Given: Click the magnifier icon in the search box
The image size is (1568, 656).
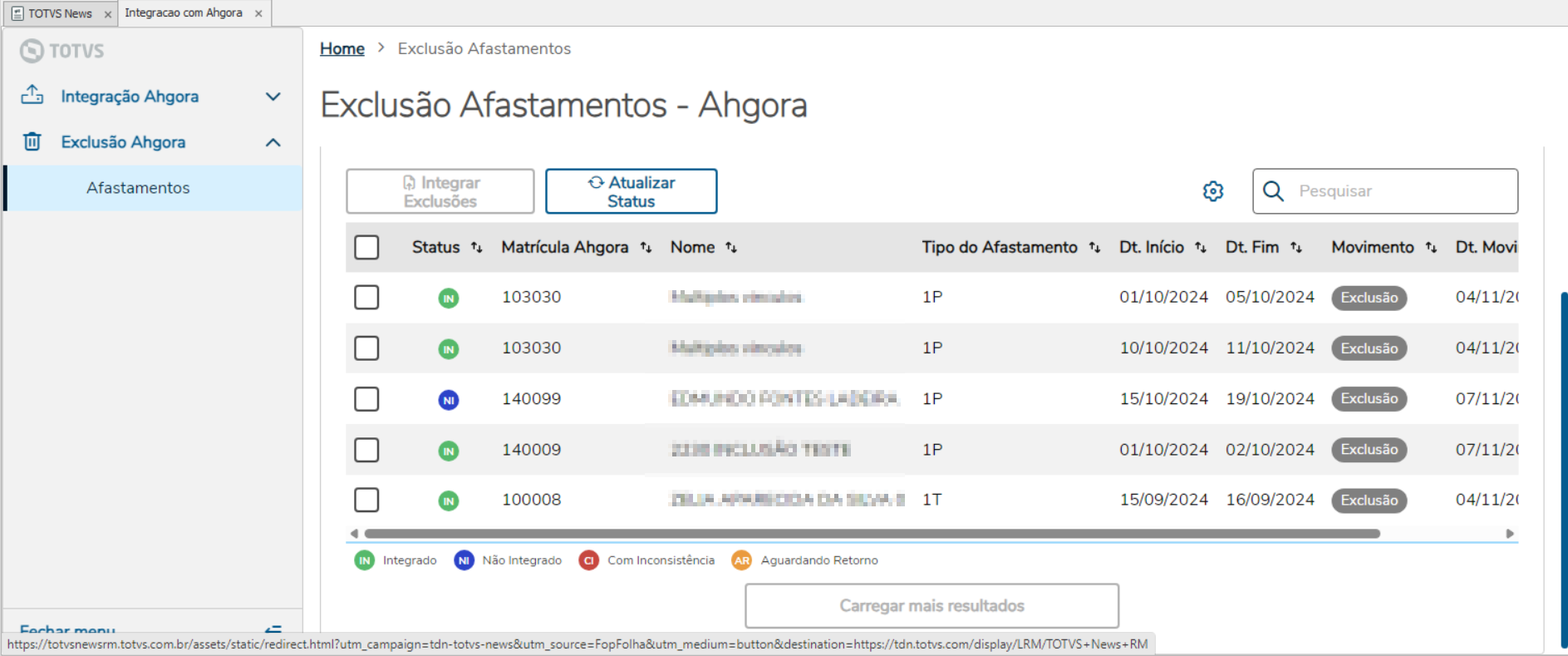Looking at the screenshot, I should pos(1273,191).
